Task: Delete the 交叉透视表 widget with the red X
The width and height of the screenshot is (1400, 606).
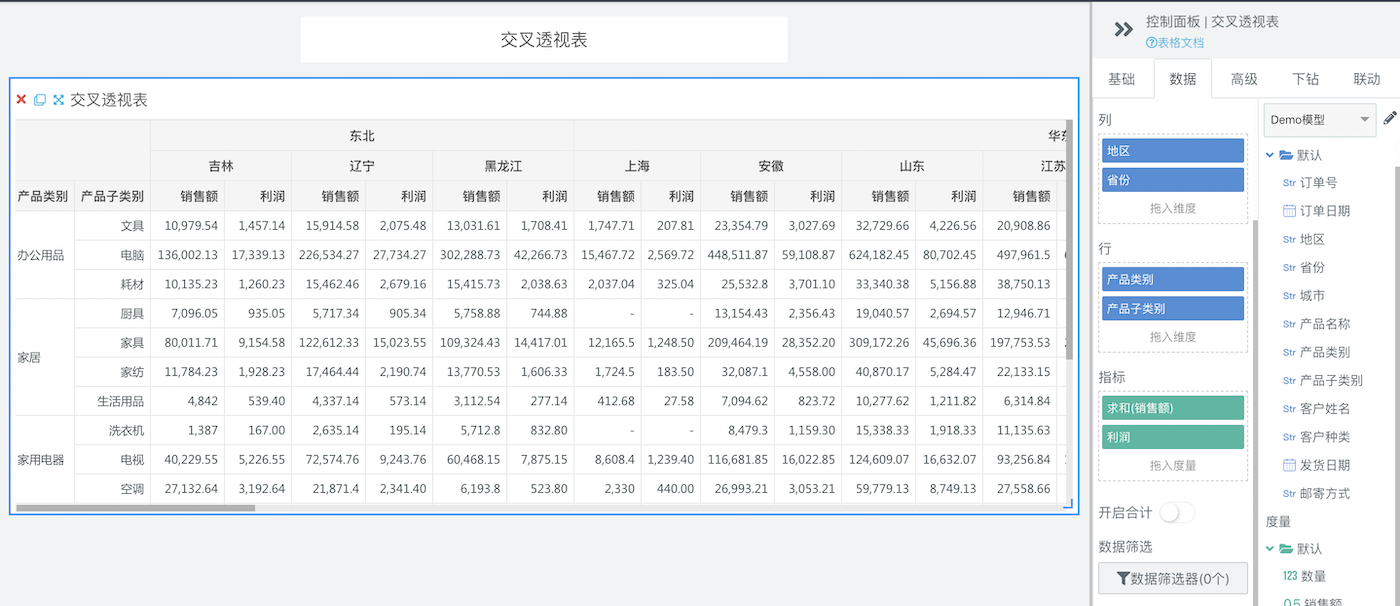Action: point(21,100)
